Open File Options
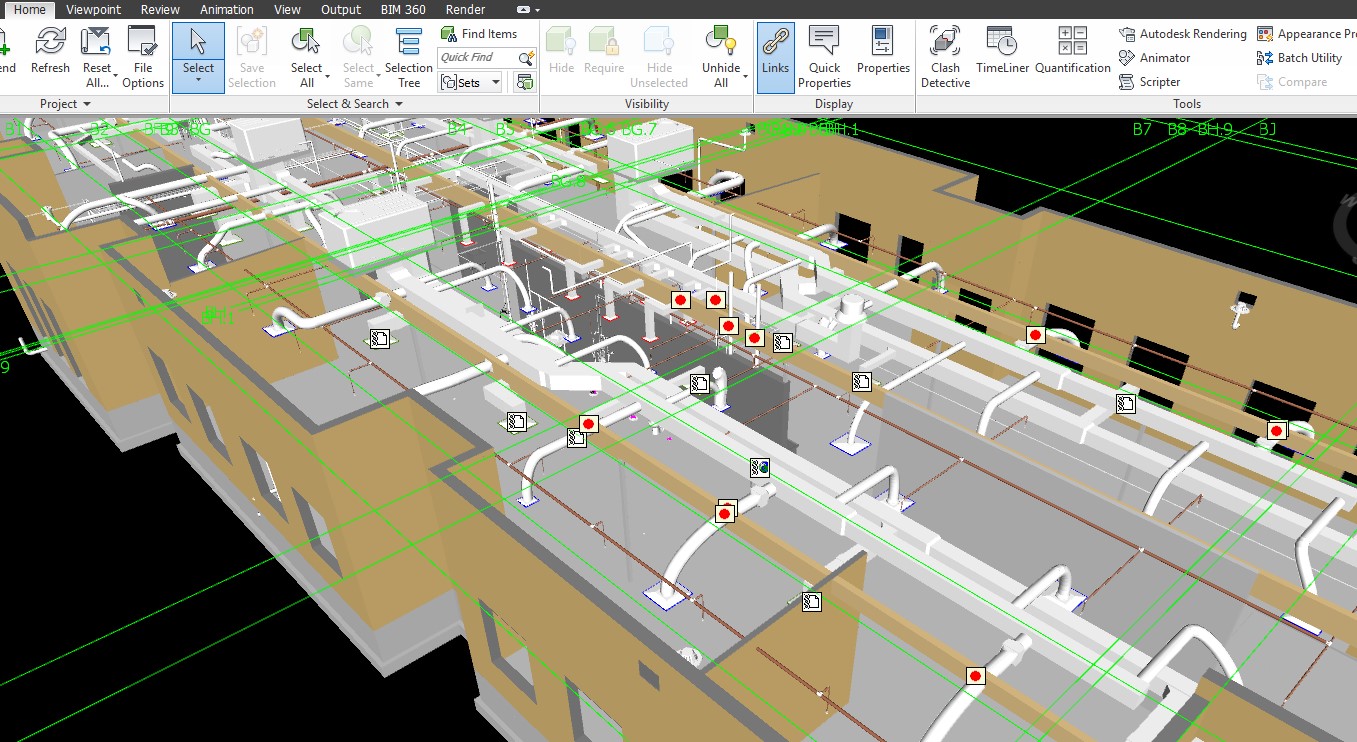This screenshot has width=1357, height=742. click(x=142, y=56)
